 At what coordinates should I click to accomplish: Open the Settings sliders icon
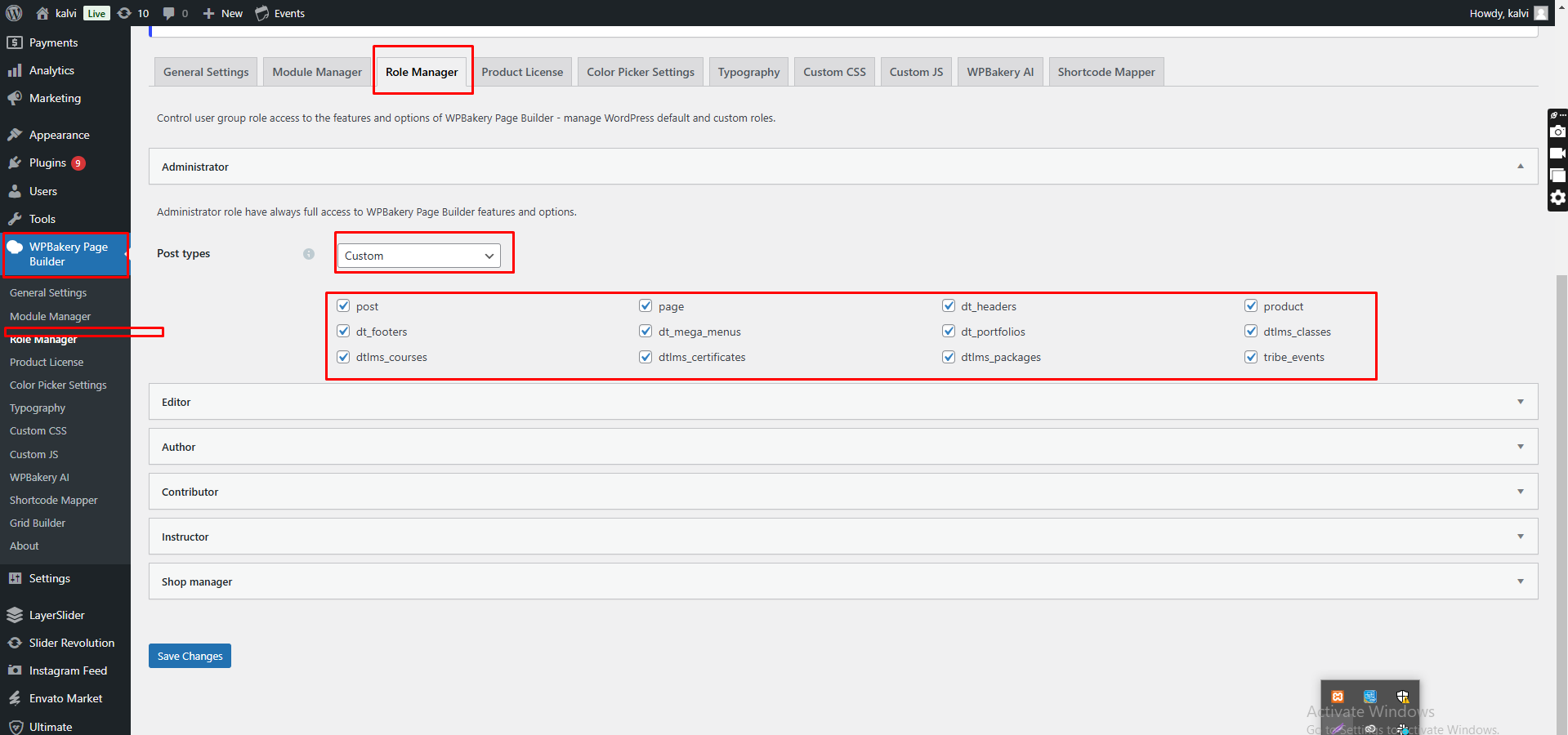click(x=15, y=578)
